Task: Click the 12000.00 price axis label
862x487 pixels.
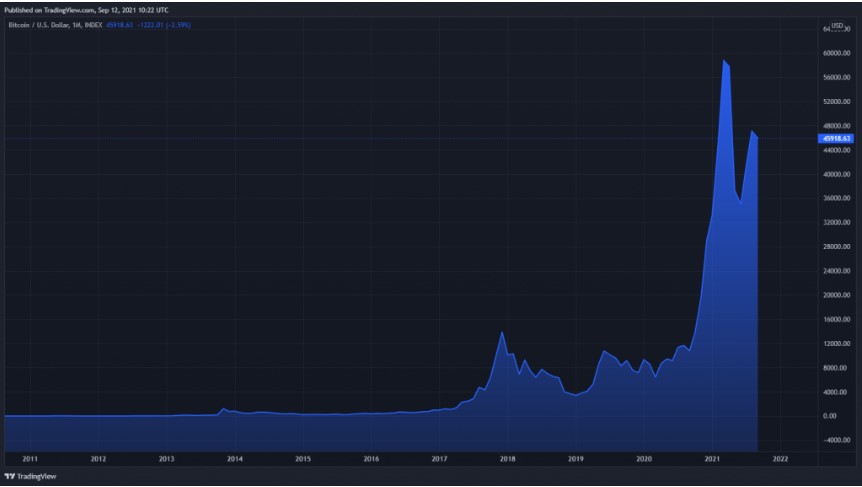Action: point(836,344)
